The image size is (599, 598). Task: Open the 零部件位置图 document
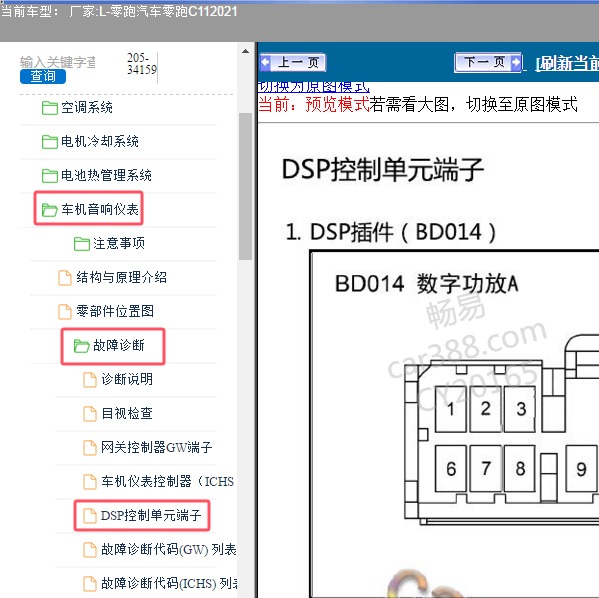115,311
